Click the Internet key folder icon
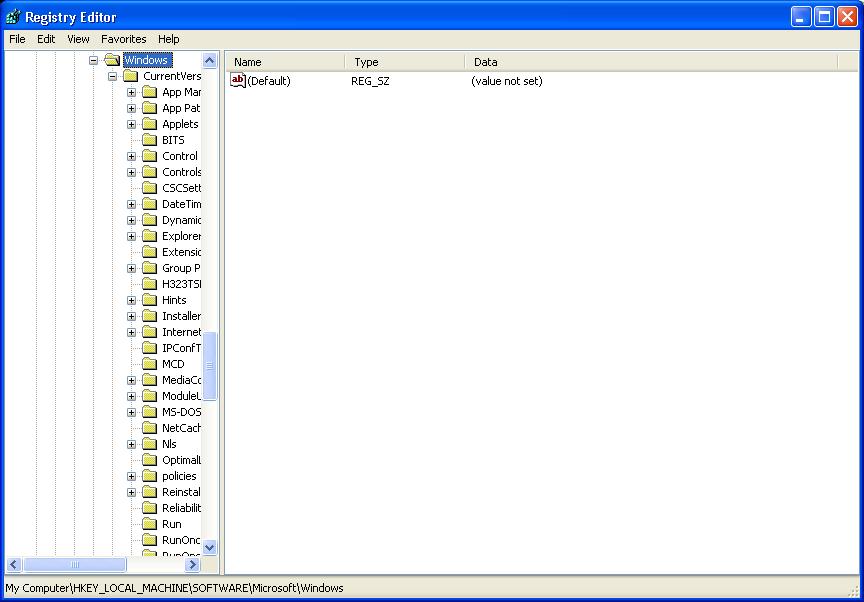 (149, 332)
